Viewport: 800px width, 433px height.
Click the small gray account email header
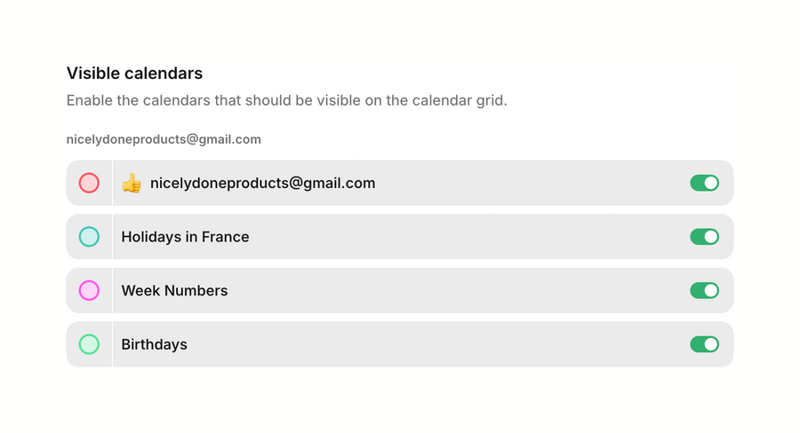click(163, 140)
